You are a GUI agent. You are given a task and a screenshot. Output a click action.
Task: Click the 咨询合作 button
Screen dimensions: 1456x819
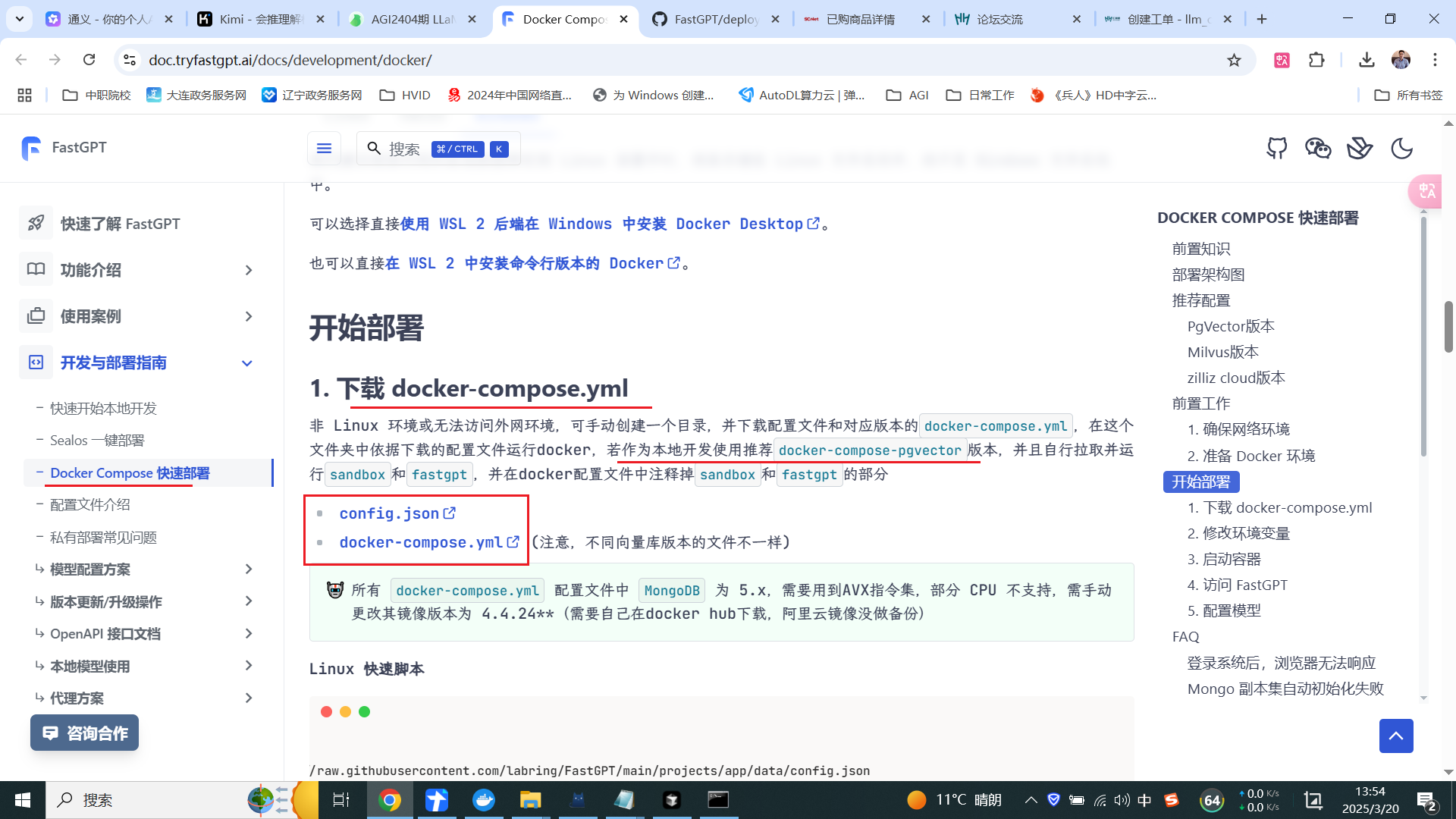[84, 733]
